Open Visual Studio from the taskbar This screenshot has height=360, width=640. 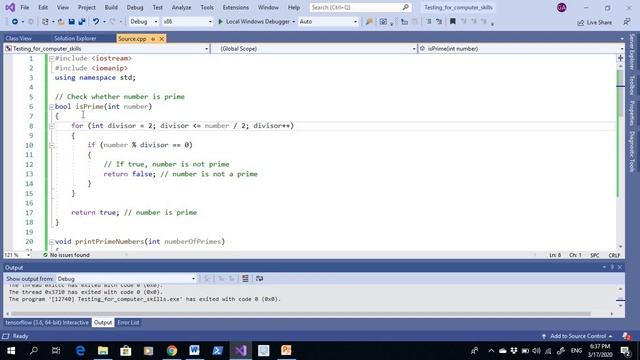pyautogui.click(x=241, y=351)
